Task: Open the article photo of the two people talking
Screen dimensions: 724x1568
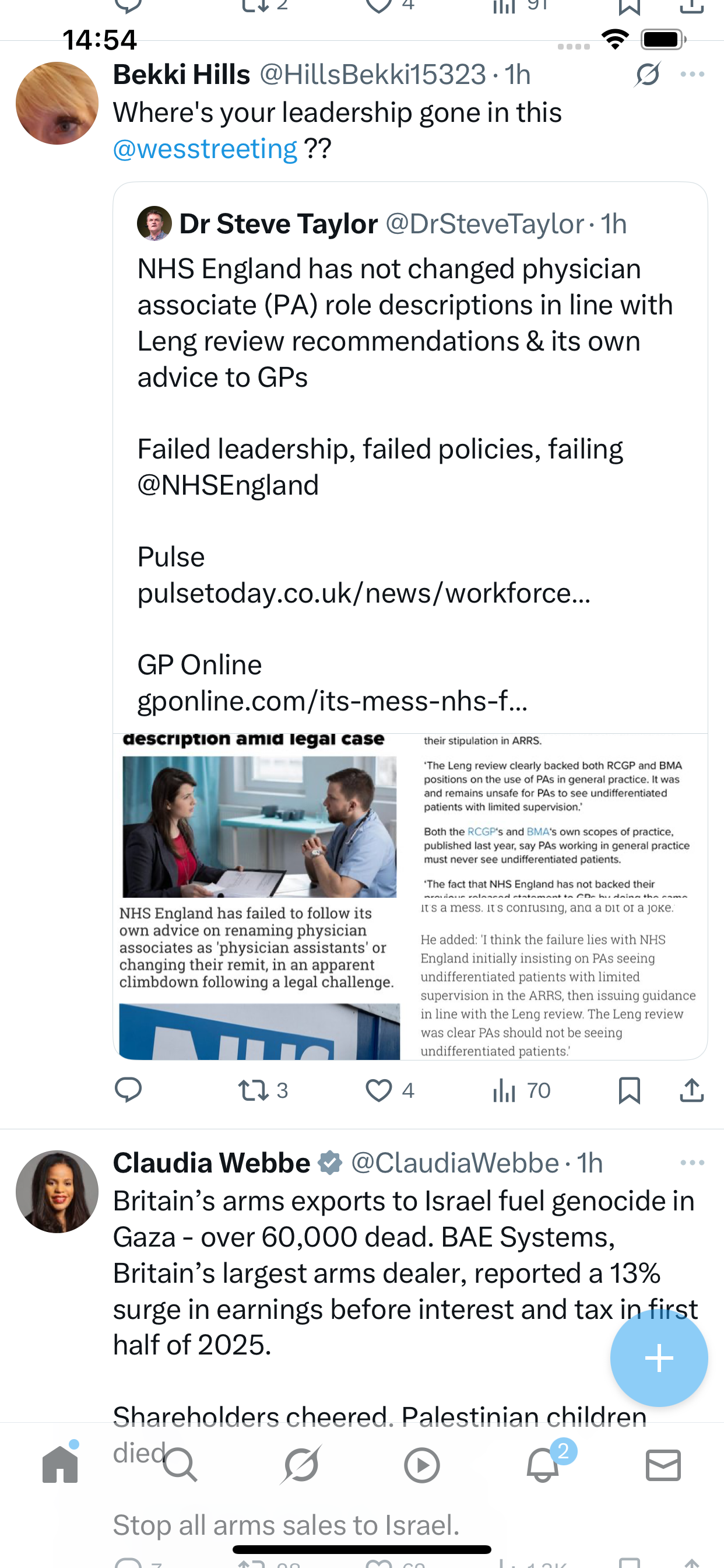Action: pos(259,826)
